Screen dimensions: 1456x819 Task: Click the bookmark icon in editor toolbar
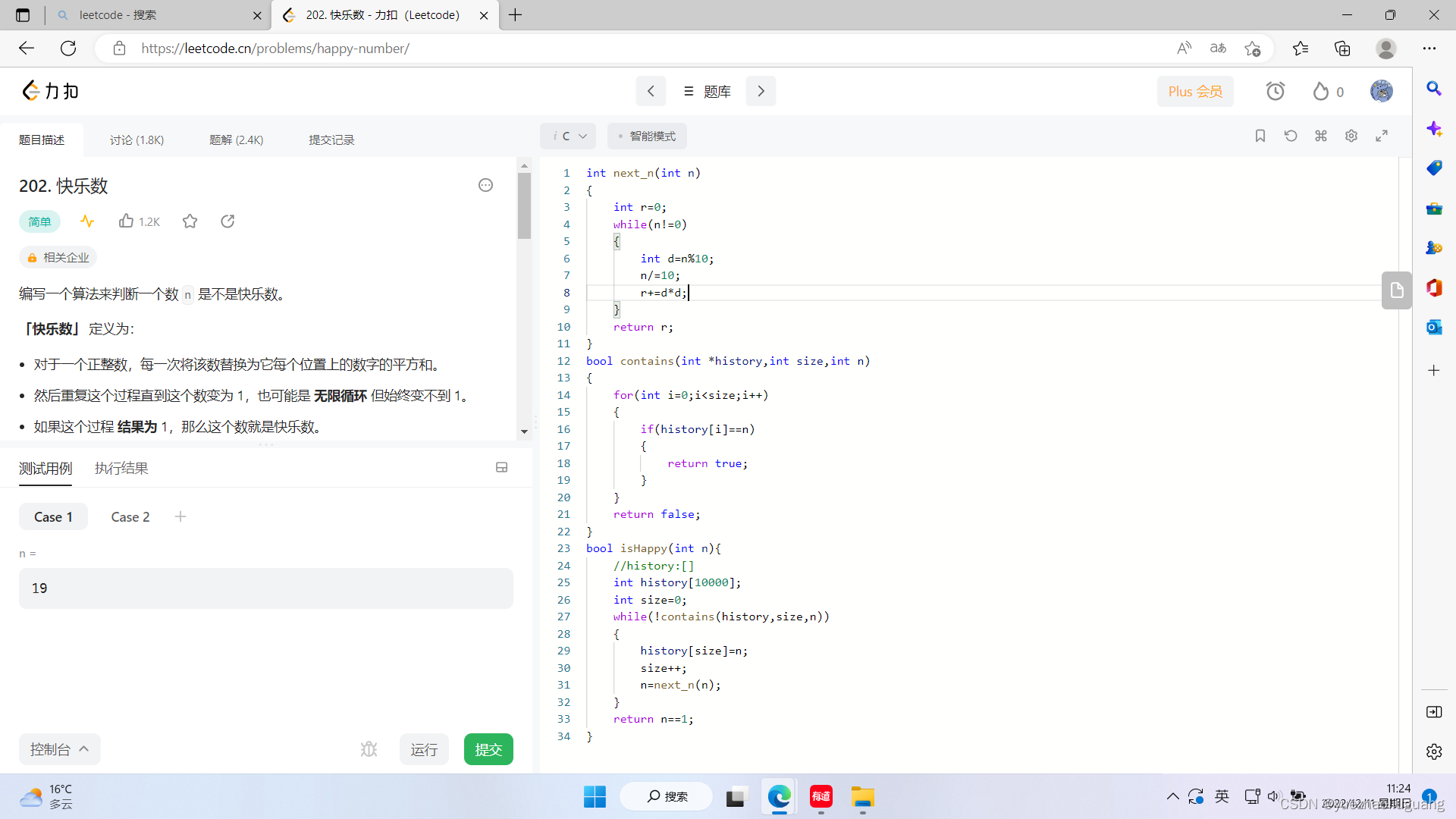[x=1260, y=136]
